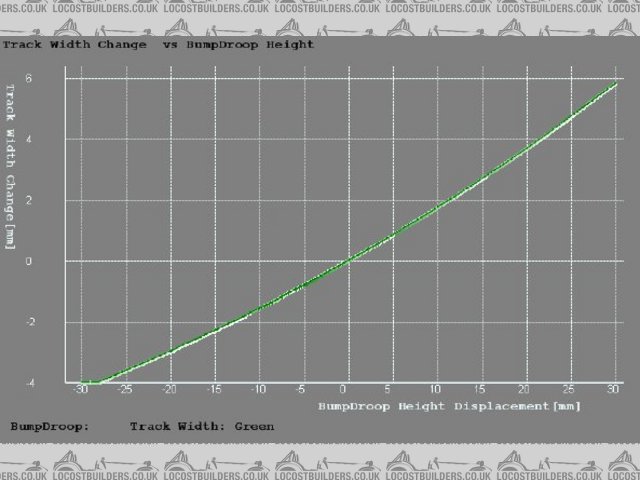Click the x-axis tick label '15'

480,391
